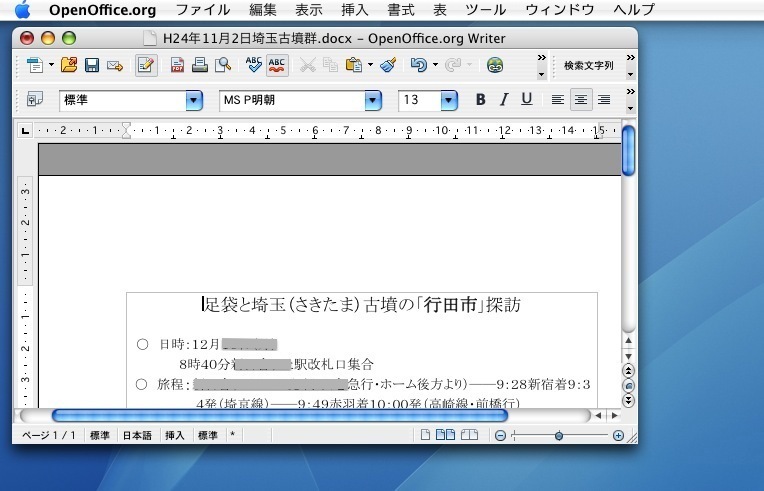Open the ツール menu
The width and height of the screenshot is (764, 491).
click(x=485, y=10)
